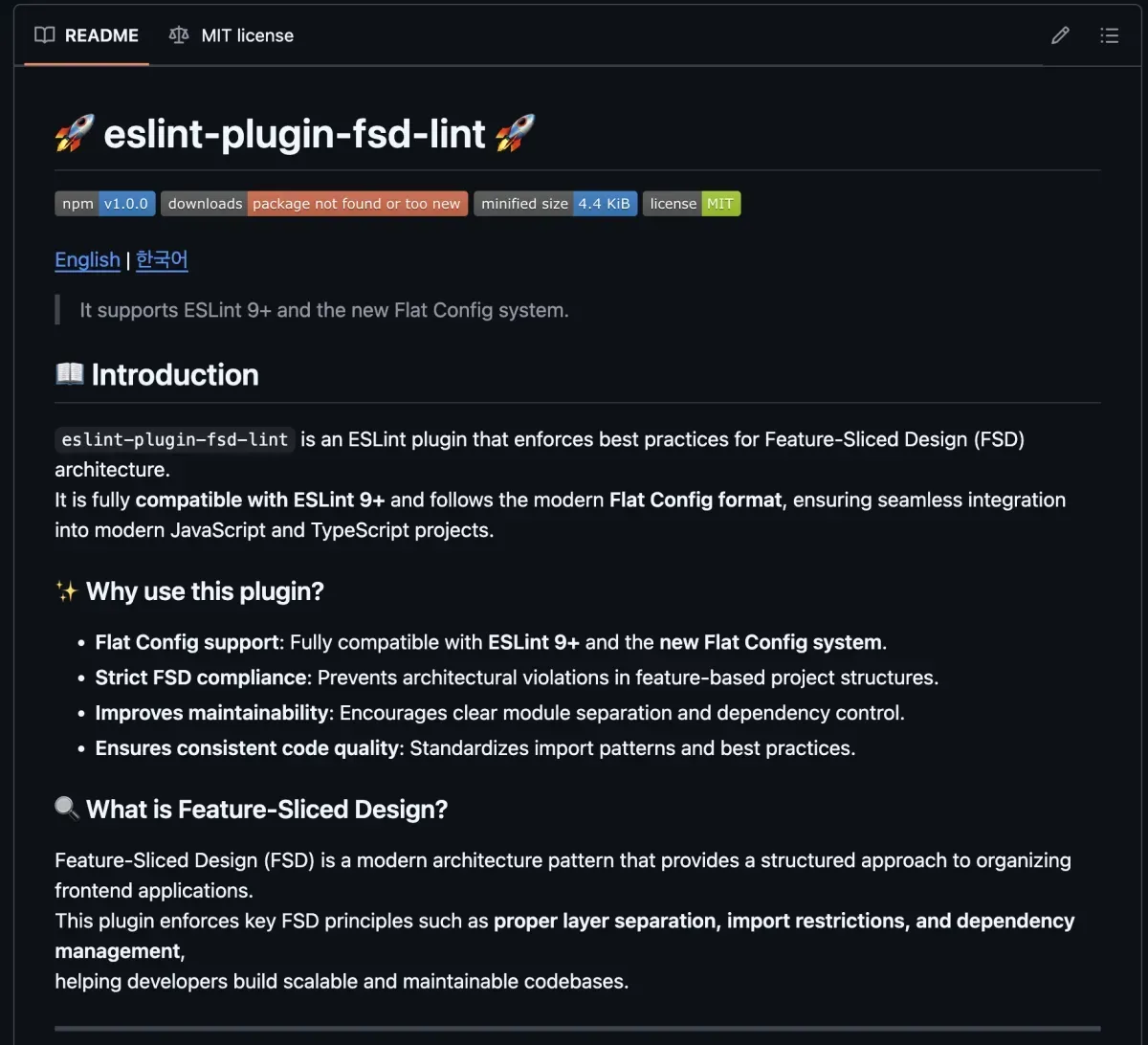The image size is (1148, 1045).
Task: Click the sparkles emoji near Why use
Action: point(66,591)
